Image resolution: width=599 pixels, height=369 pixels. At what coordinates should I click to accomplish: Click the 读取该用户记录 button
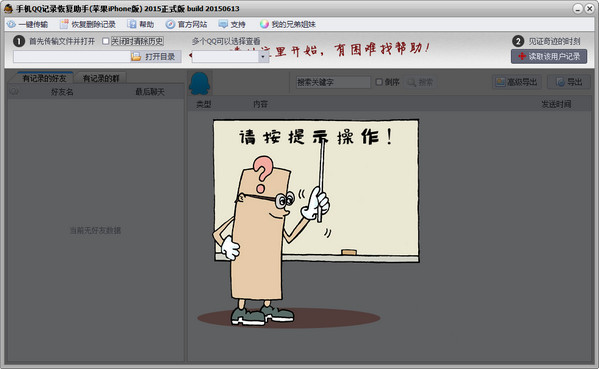tap(549, 57)
